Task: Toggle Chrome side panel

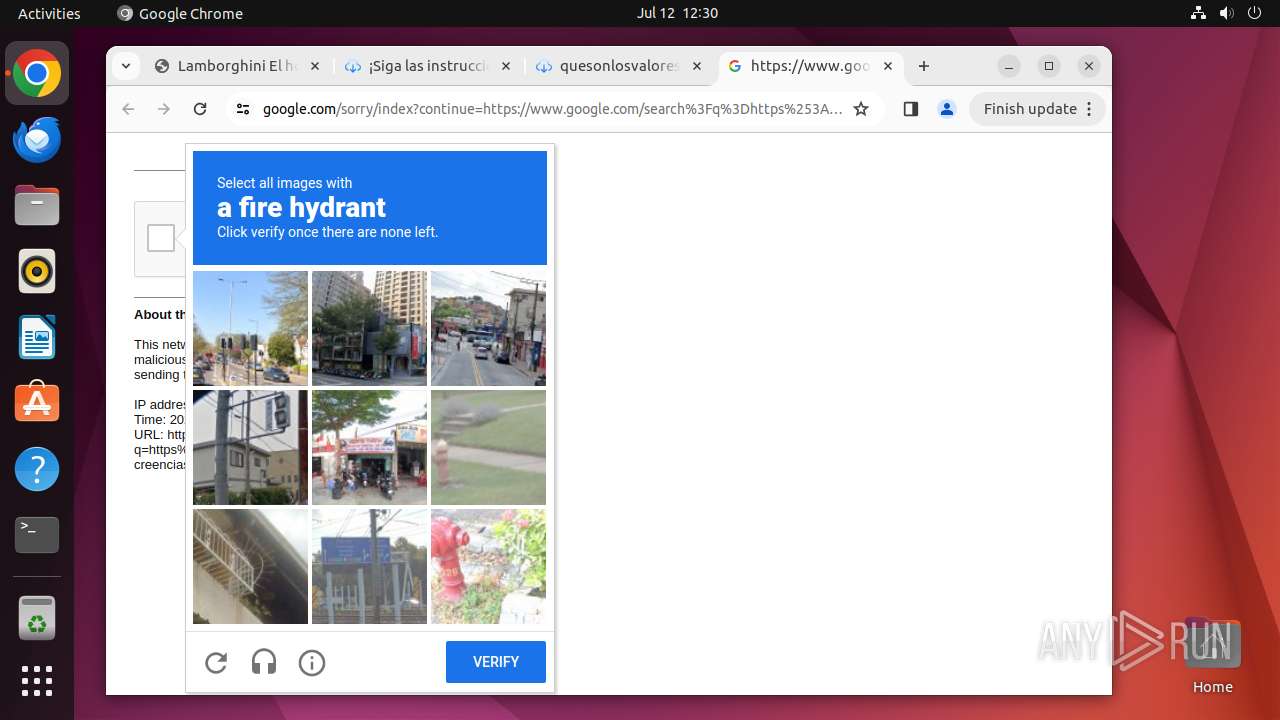Action: (910, 109)
